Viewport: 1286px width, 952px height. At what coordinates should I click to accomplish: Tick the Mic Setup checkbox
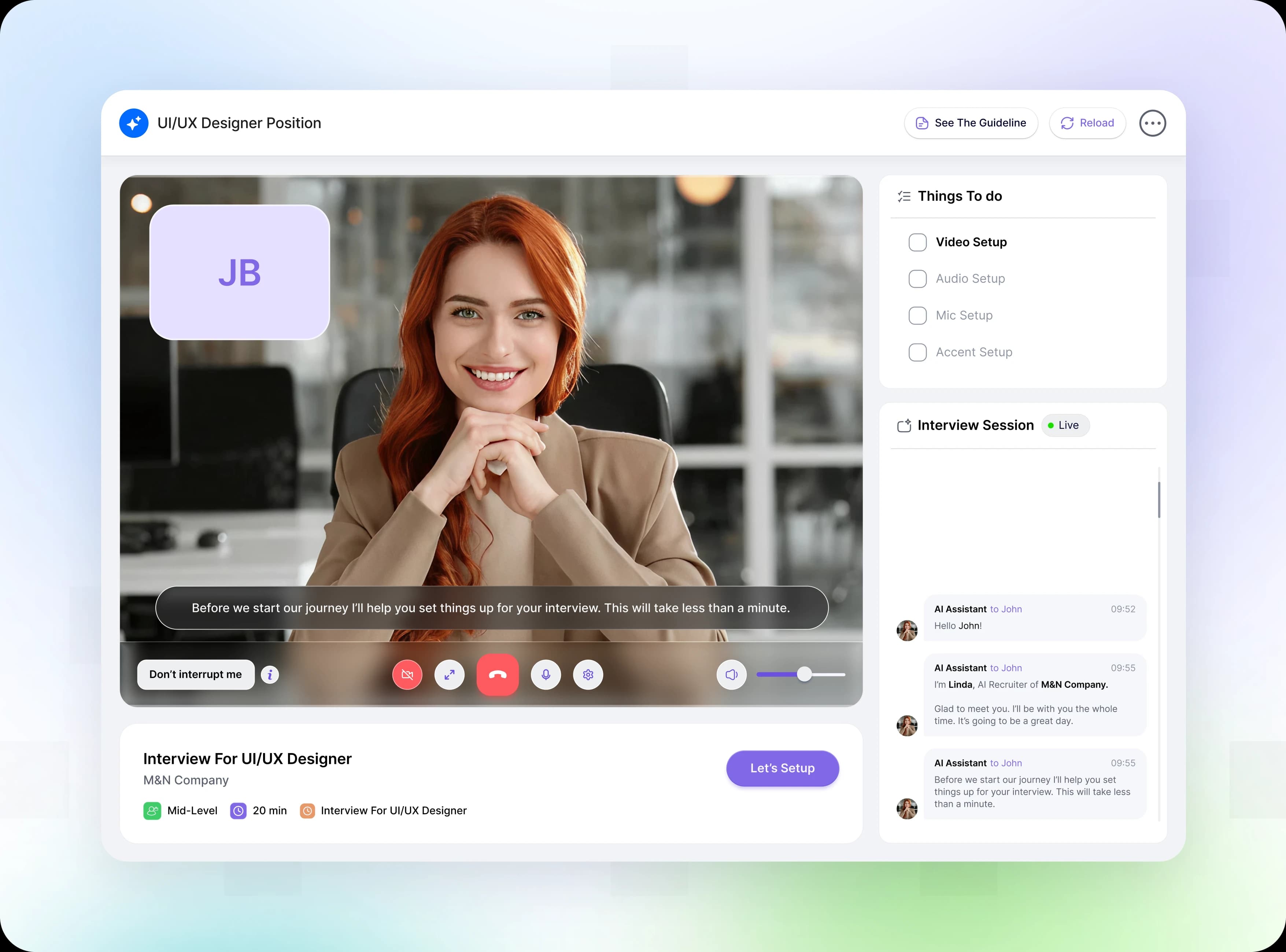[917, 315]
